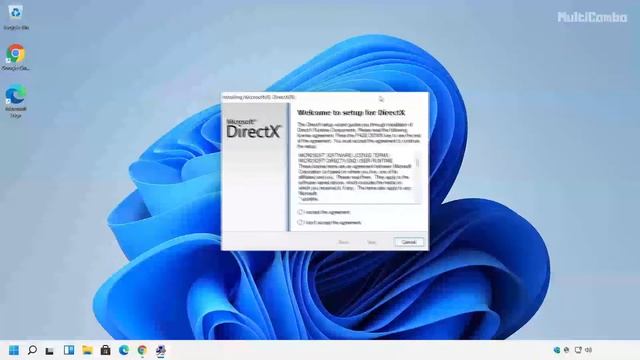Open the Recycle Bin desktop icon
Screen dimensions: 640x360
16,18
